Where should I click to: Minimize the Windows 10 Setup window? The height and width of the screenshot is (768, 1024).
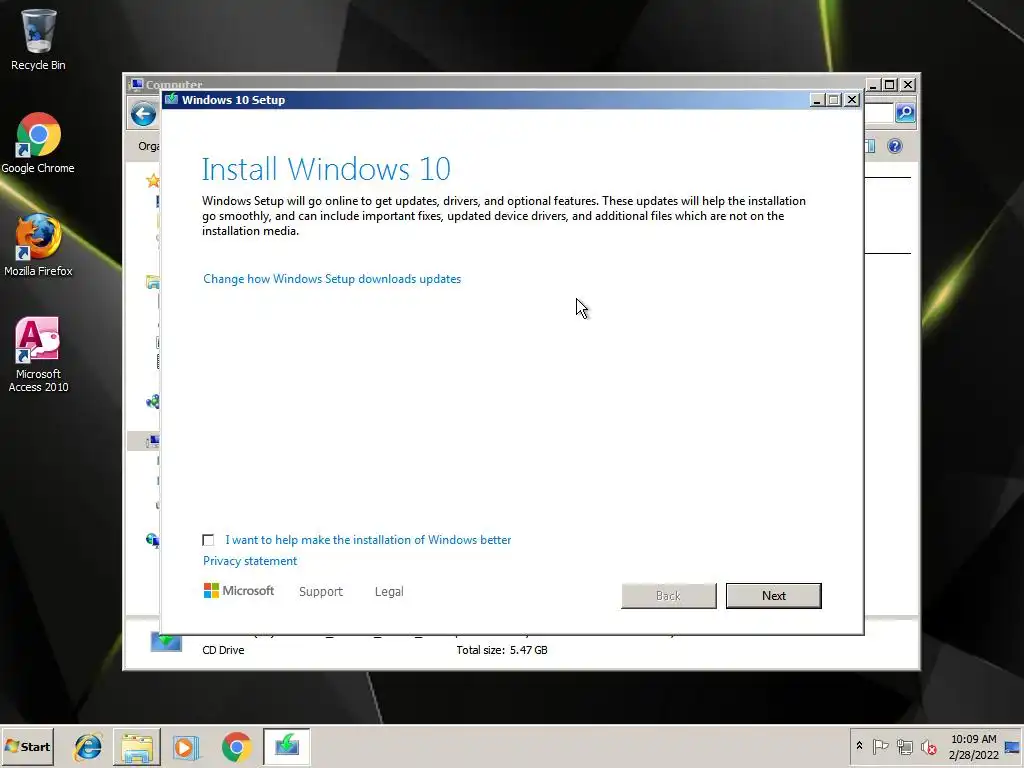[817, 100]
